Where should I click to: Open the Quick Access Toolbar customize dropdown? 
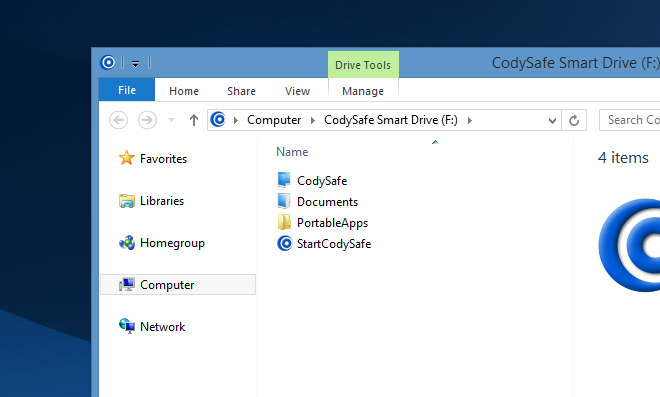(136, 64)
